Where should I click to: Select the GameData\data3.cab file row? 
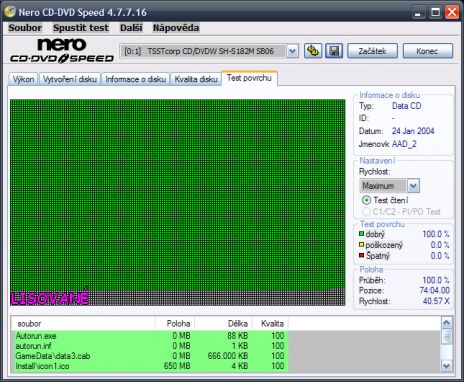pyautogui.click(x=150, y=356)
